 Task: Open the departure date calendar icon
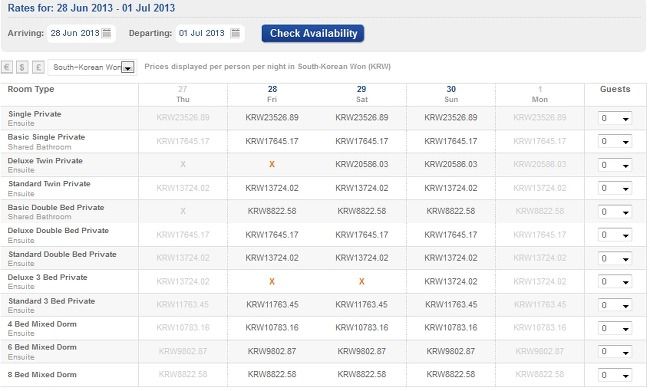click(235, 33)
